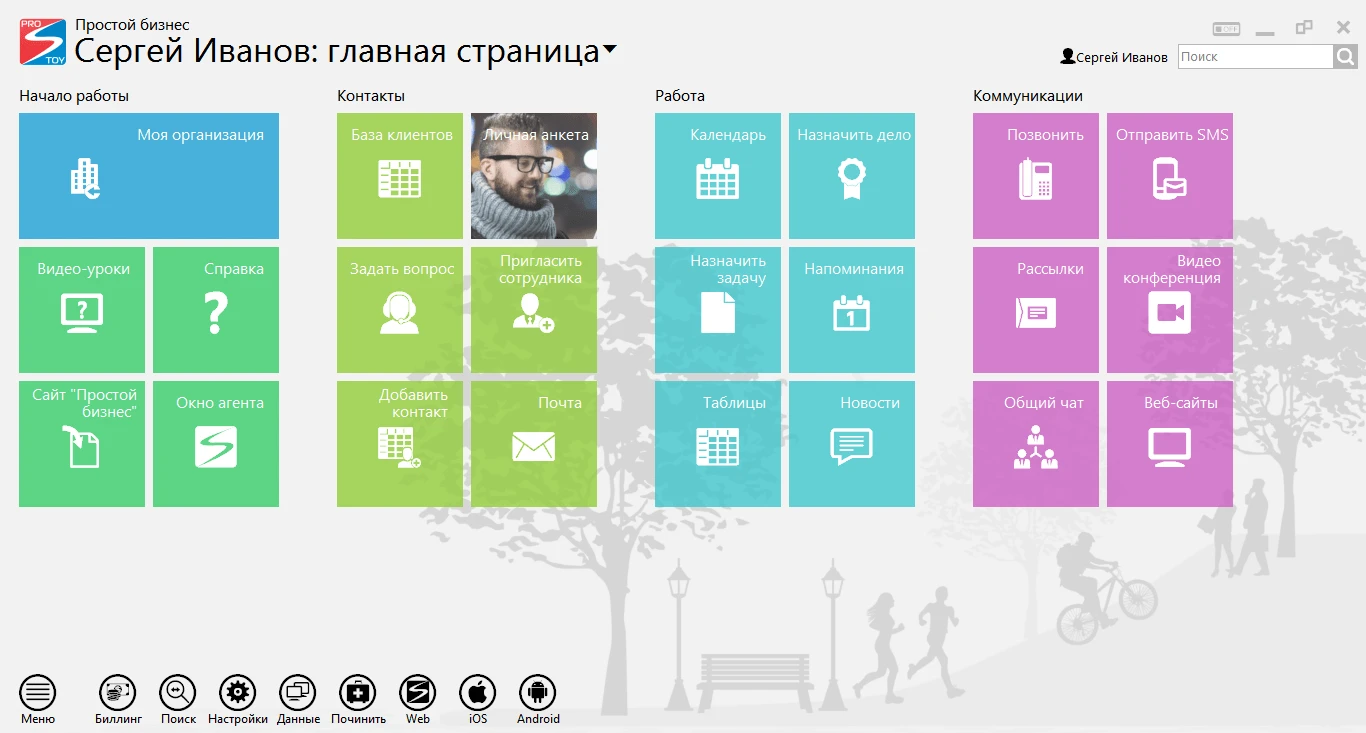Image resolution: width=1366 pixels, height=733 pixels.
Task: Open the Web icon in bottom bar
Action: point(417,692)
